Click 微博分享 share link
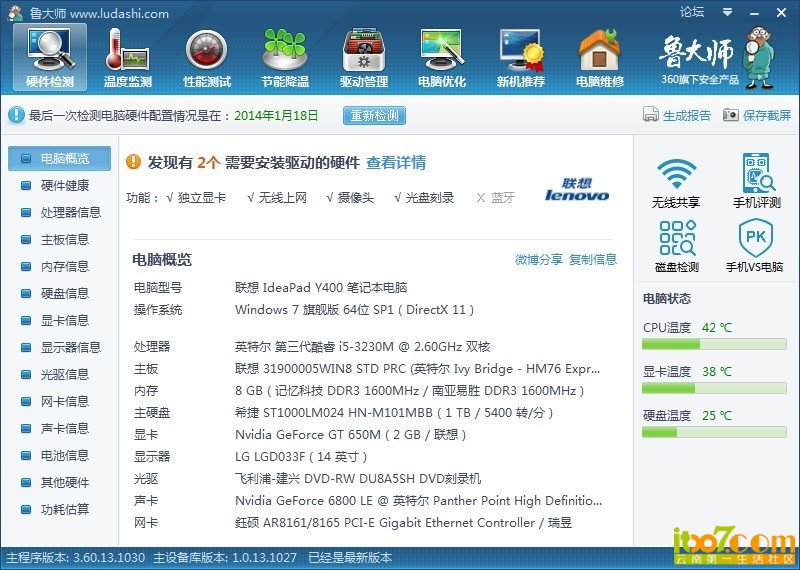 538,260
